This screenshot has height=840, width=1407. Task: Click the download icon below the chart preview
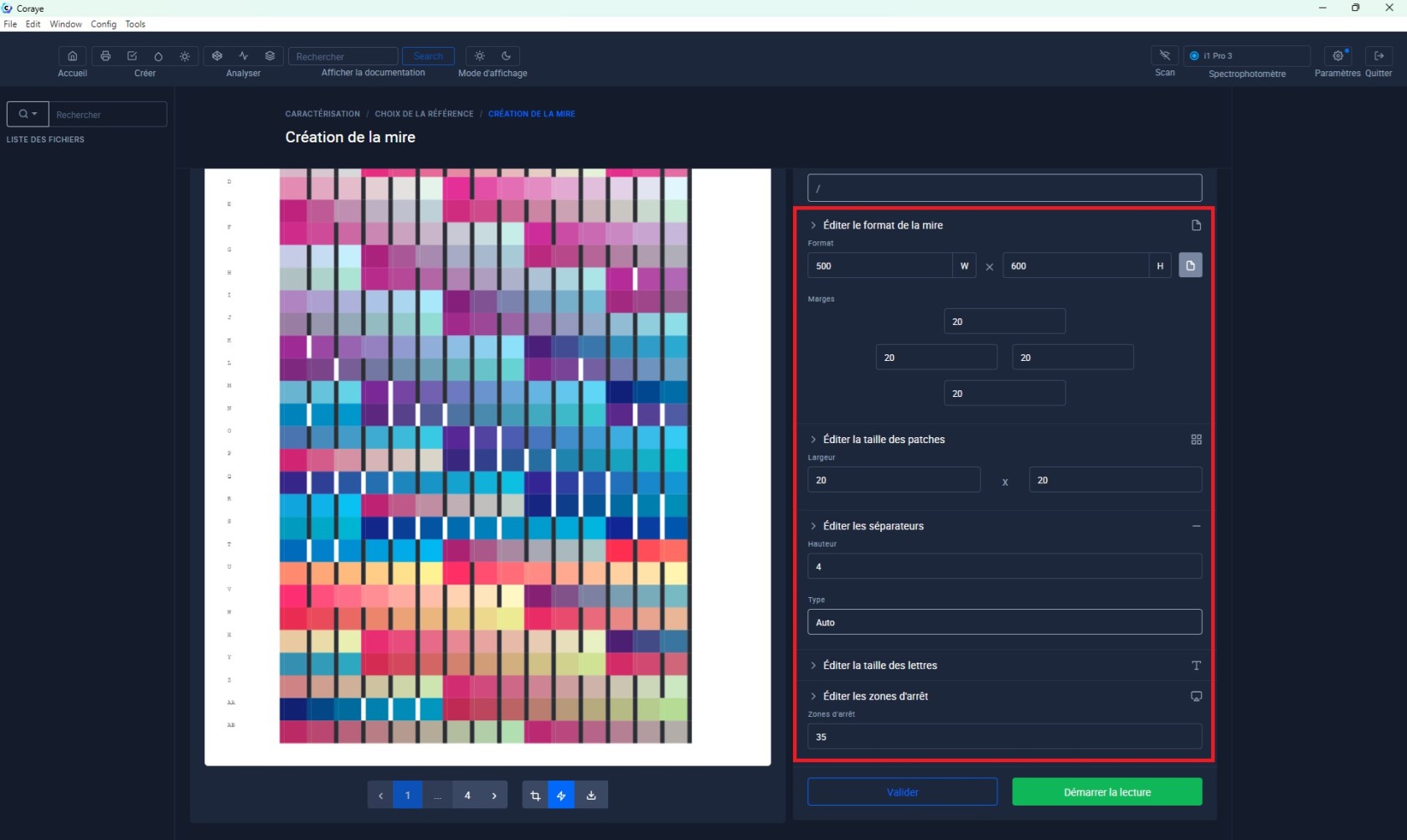591,796
